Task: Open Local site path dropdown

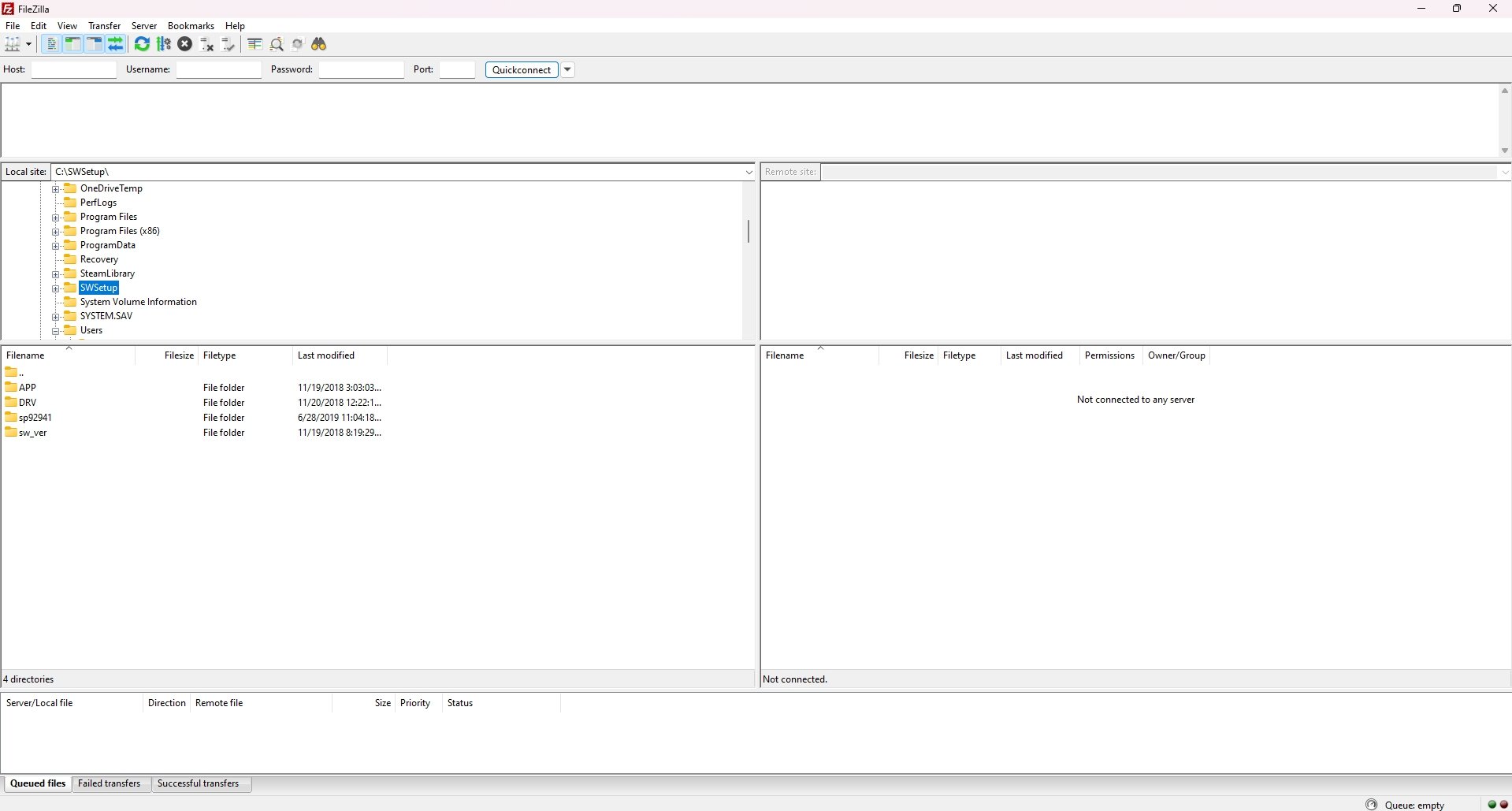Action: 749,172
